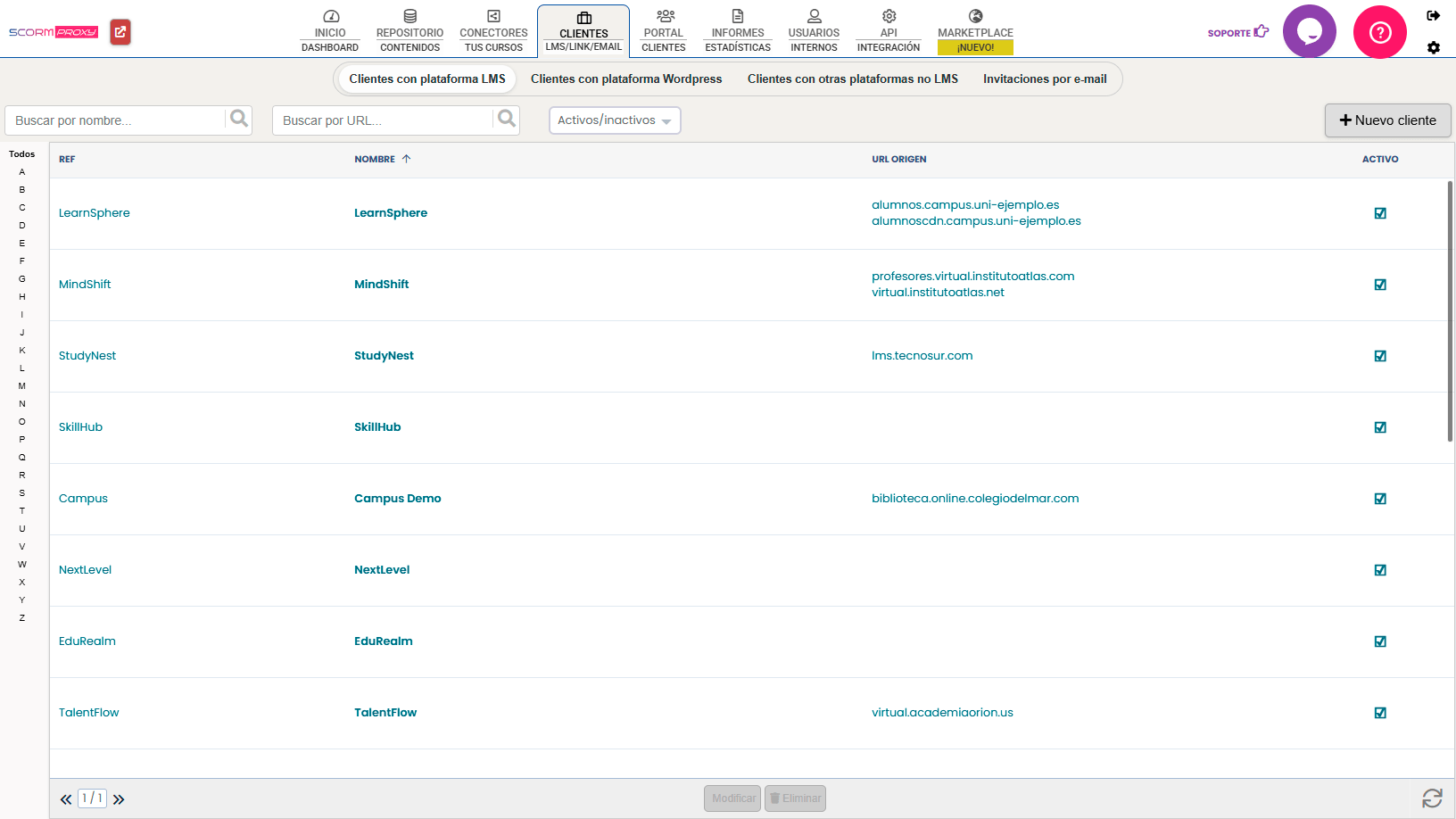Sort by the URL ORIGEN column header
The width and height of the screenshot is (1456, 819).
899,159
